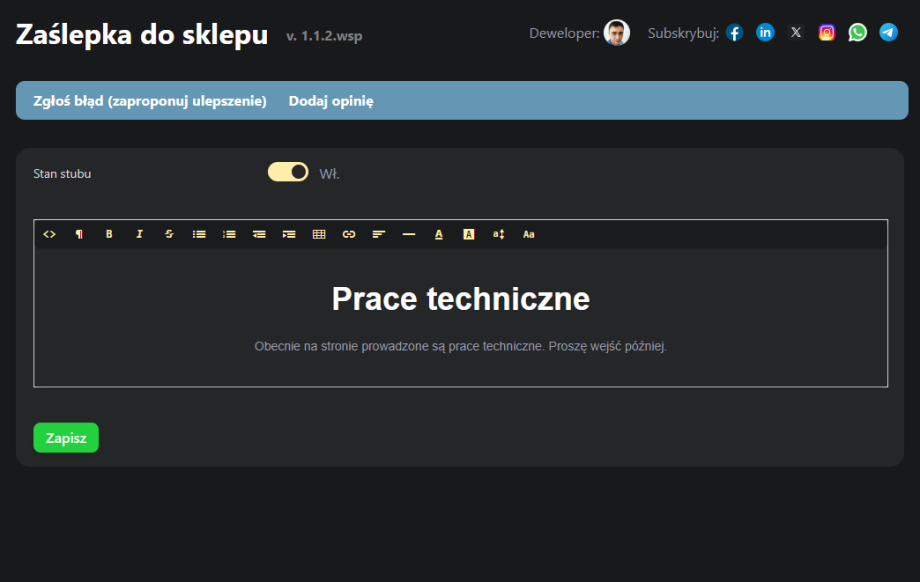Open the code view icon

click(x=49, y=234)
